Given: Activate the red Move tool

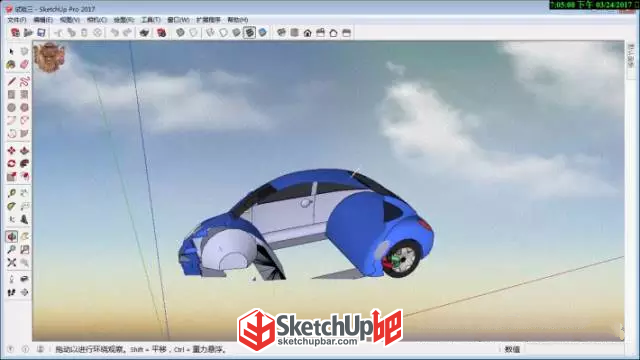Looking at the screenshot, I should [x=11, y=151].
